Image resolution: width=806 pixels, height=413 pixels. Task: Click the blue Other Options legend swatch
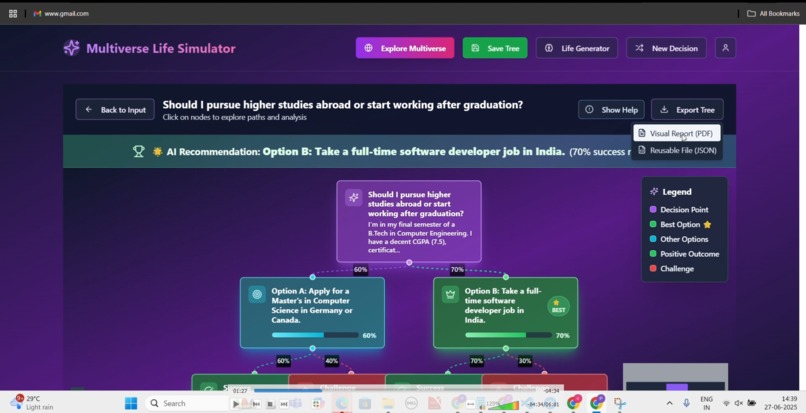point(653,239)
